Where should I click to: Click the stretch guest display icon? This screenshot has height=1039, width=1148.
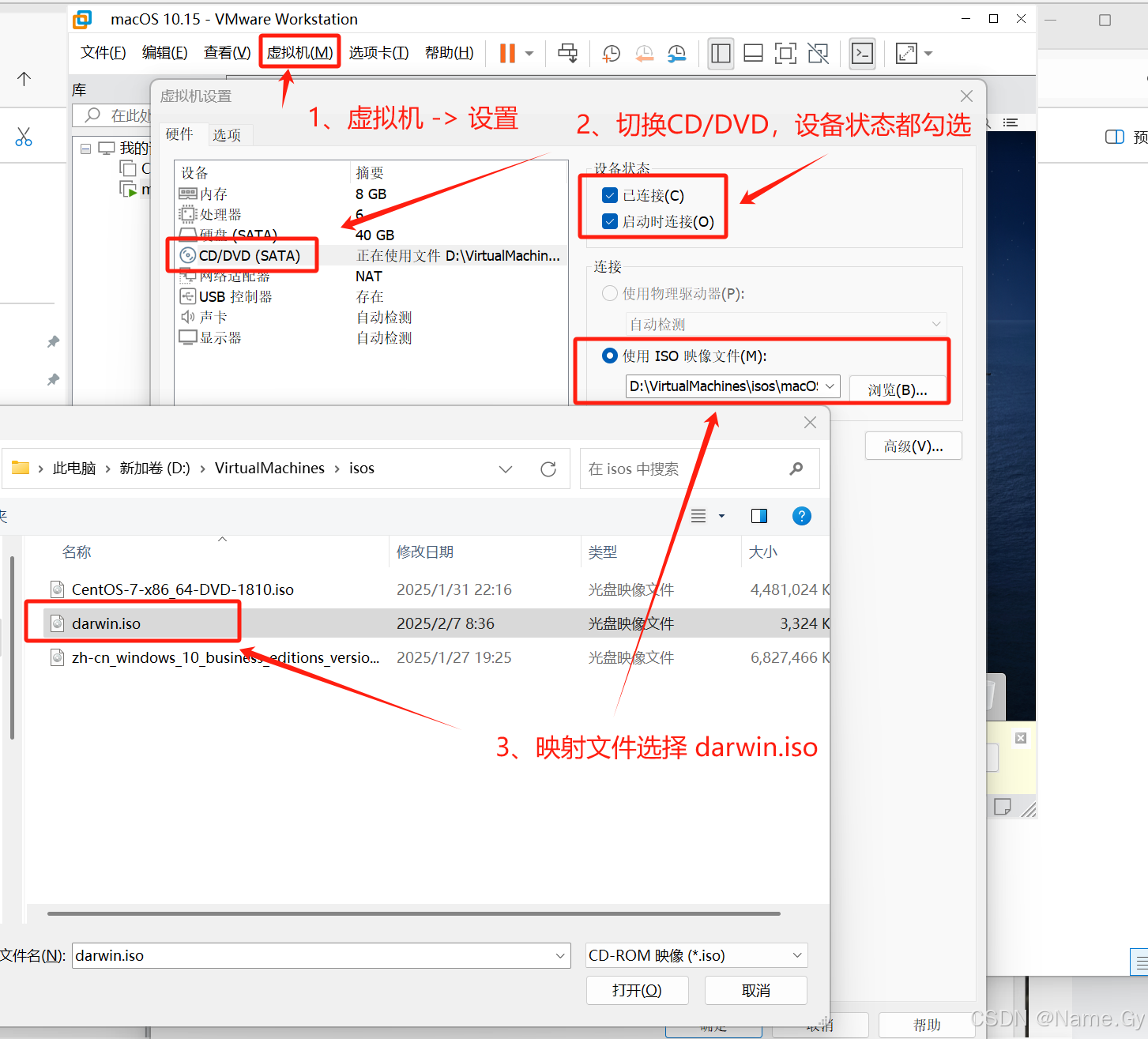coord(906,53)
